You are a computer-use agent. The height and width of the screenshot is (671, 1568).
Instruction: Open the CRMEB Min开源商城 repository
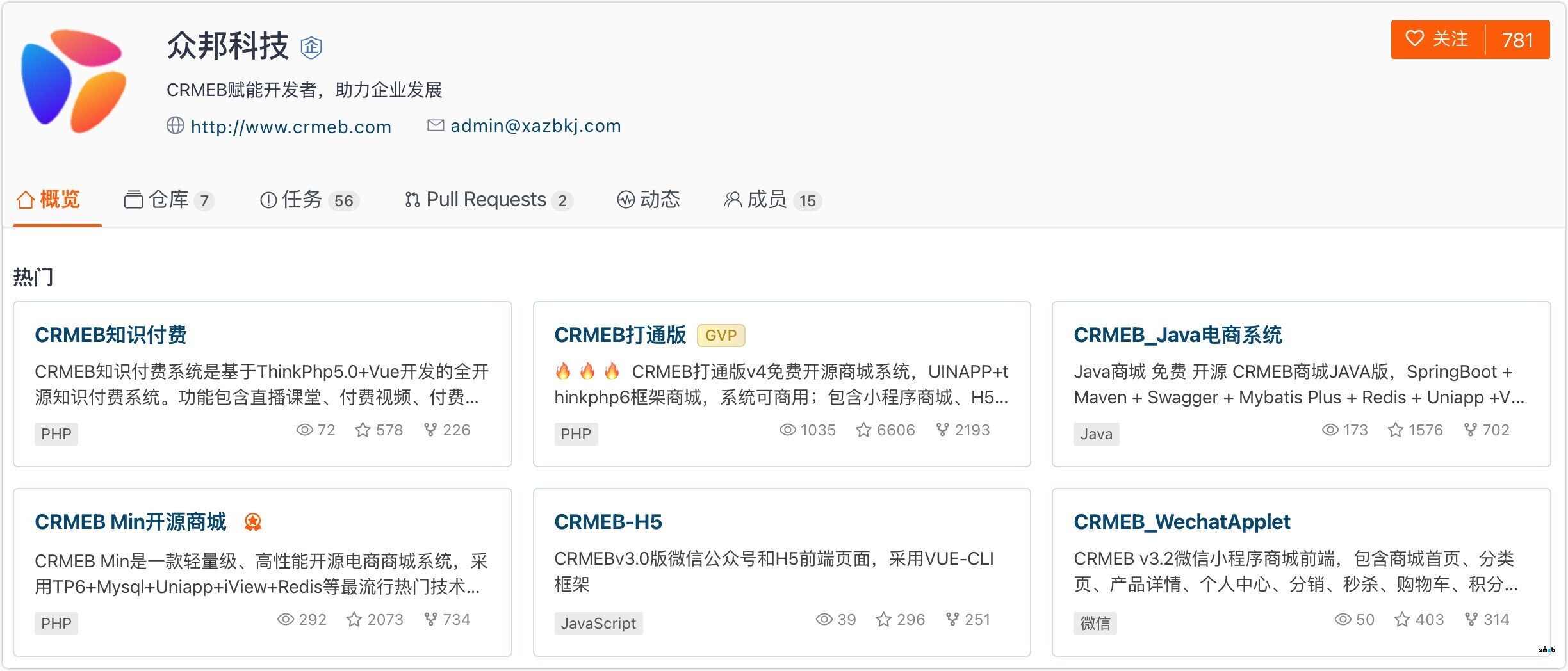click(131, 522)
